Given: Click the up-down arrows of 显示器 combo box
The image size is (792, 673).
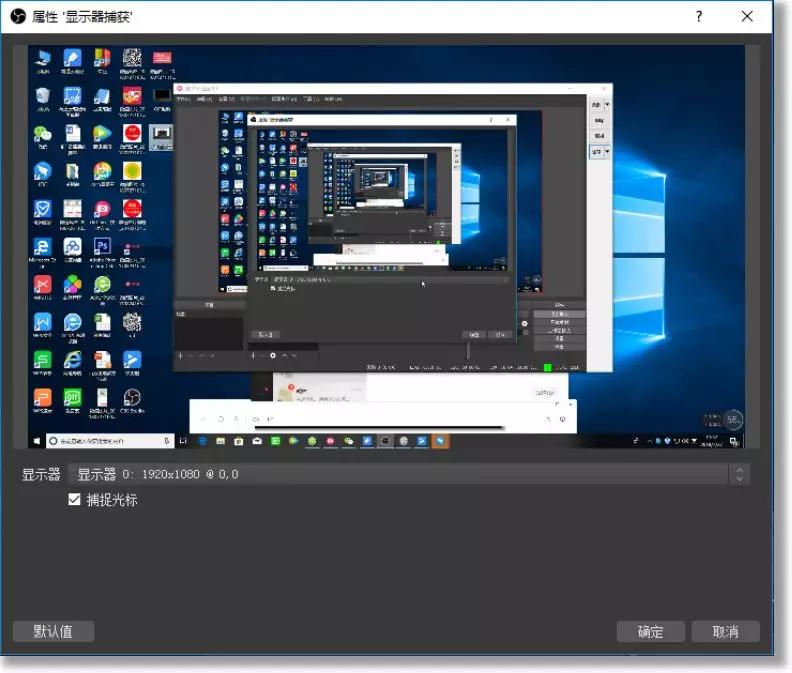Looking at the screenshot, I should (x=739, y=474).
